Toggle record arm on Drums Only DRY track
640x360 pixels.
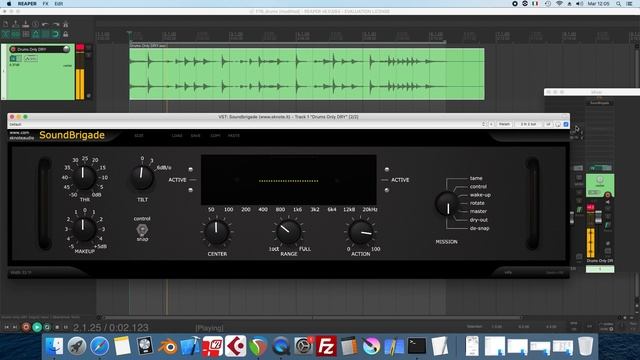[13, 49]
